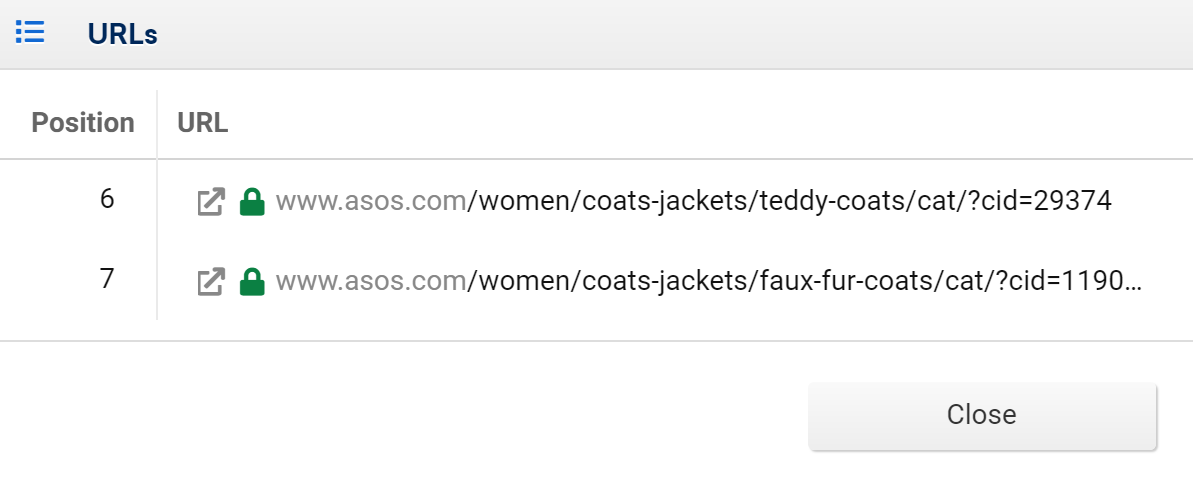Click divider between Position and URL headers
The image size is (1193, 489).
[x=157, y=124]
